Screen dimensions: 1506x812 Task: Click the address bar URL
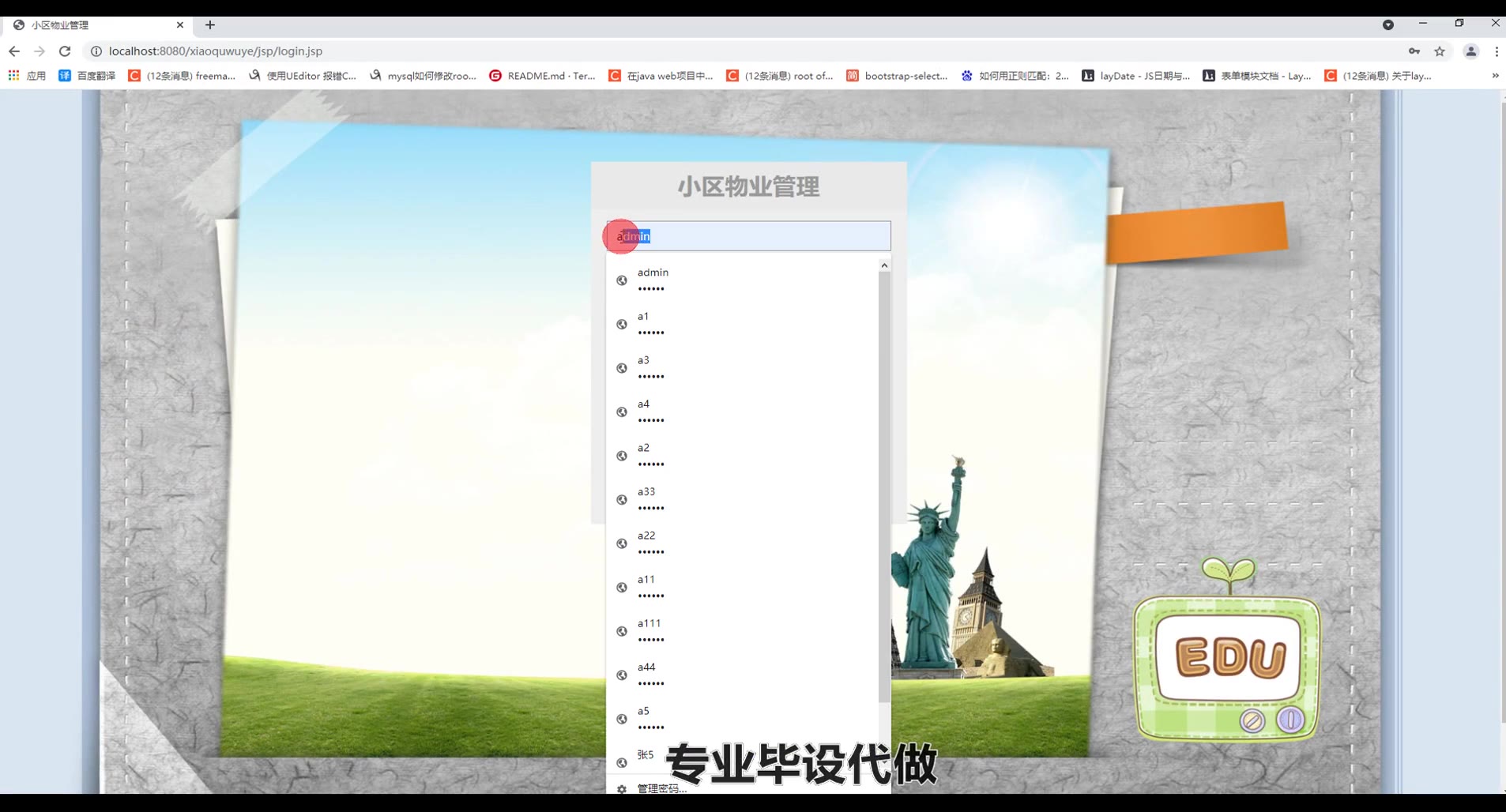click(216, 51)
